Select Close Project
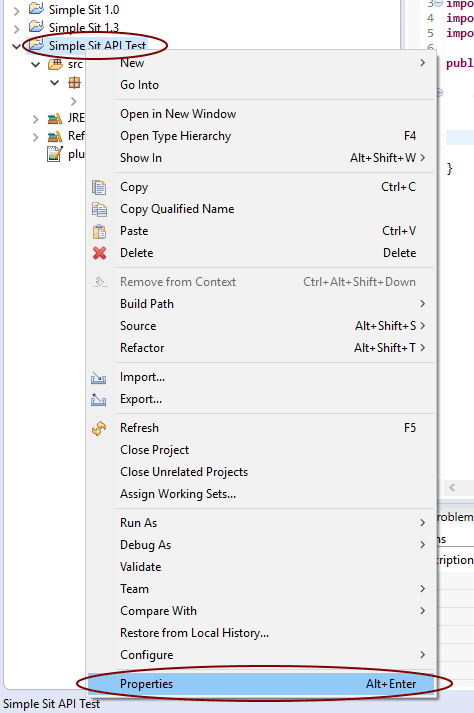 (261, 450)
